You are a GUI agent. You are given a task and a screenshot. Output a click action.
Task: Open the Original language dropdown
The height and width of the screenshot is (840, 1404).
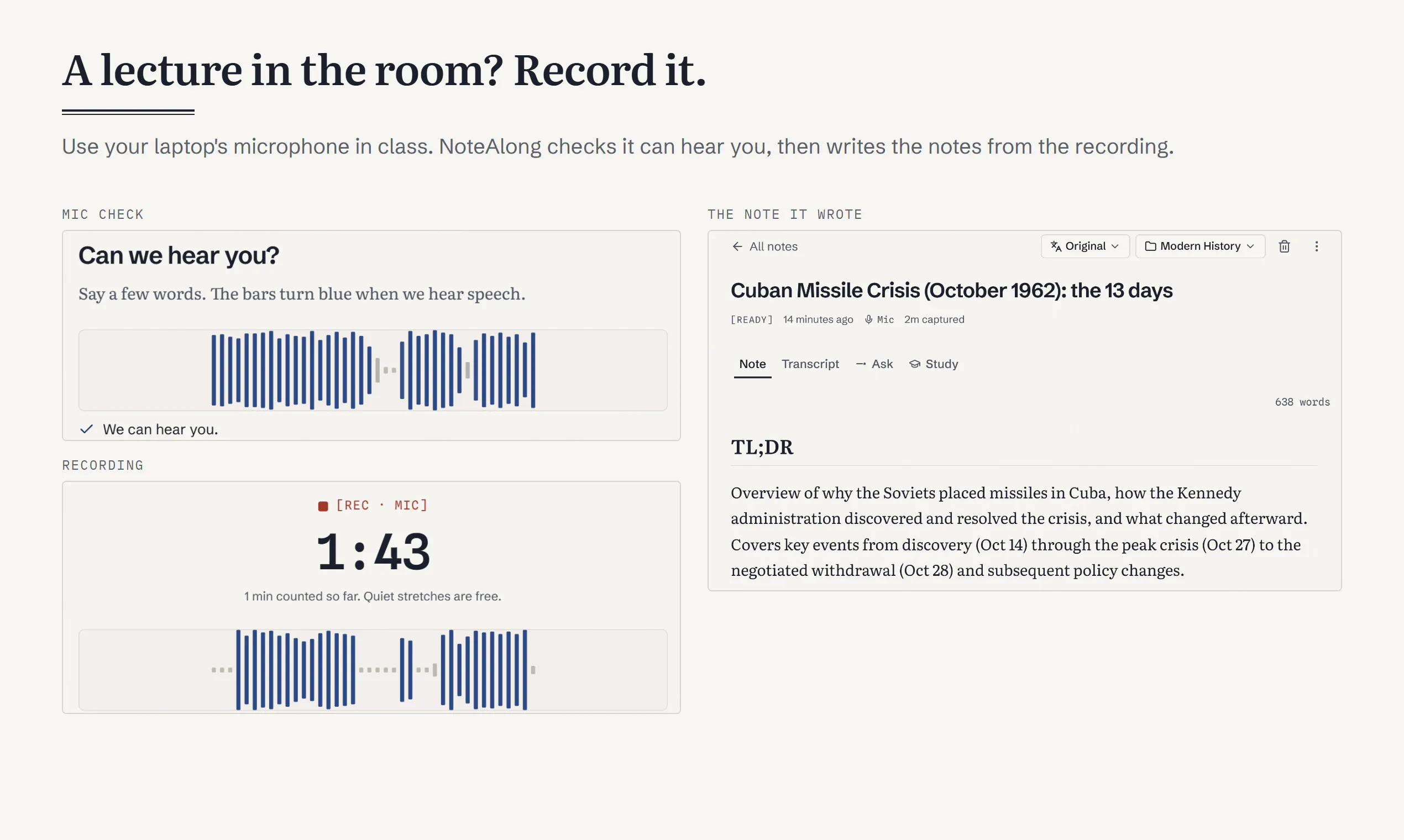click(1085, 246)
